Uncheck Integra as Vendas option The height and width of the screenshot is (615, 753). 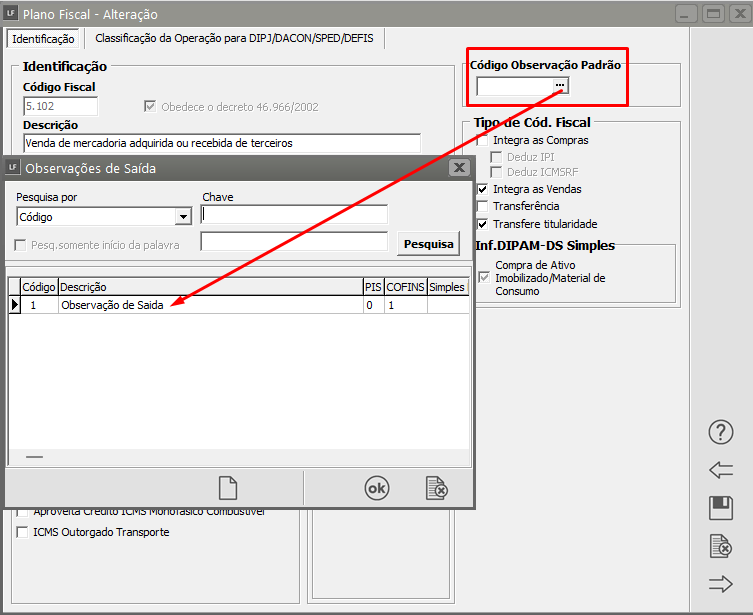click(483, 189)
